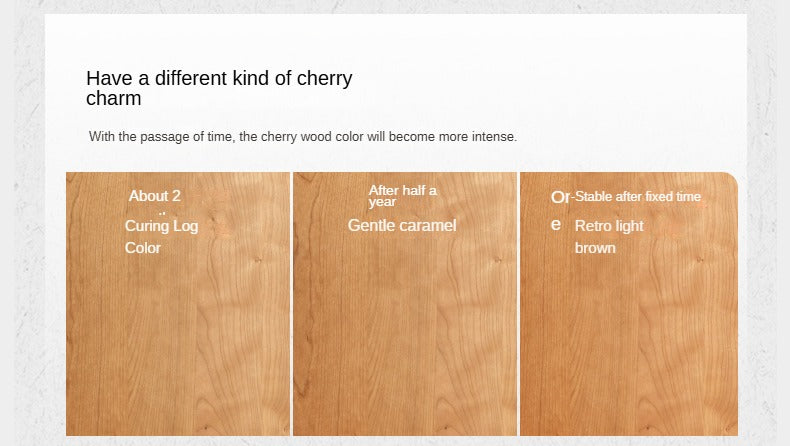The image size is (790, 446).
Task: Open the middle cherry wood sample image
Action: coord(404,340)
